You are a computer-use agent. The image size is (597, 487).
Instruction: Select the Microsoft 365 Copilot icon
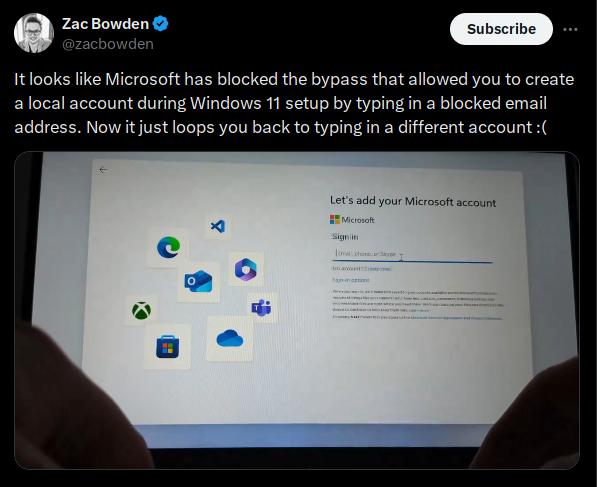point(246,269)
